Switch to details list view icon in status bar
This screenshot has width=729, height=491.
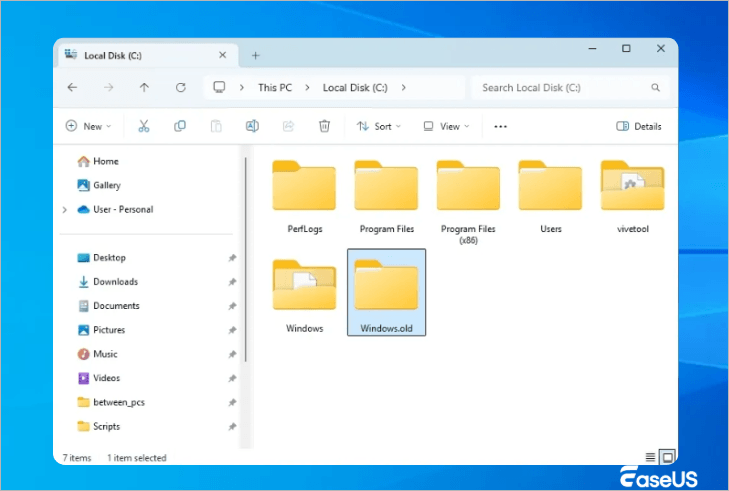pos(650,458)
